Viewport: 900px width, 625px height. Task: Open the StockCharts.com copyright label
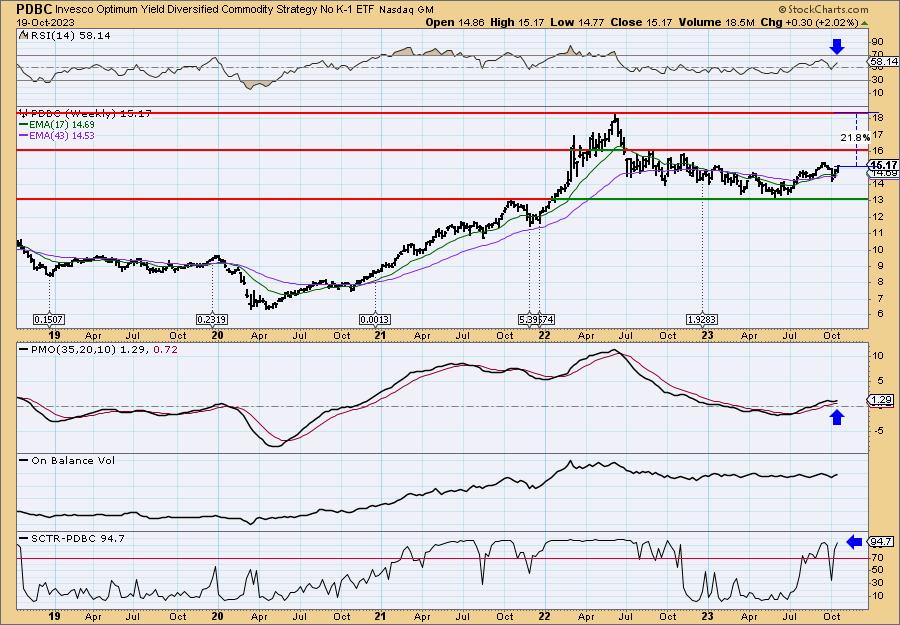coord(823,10)
